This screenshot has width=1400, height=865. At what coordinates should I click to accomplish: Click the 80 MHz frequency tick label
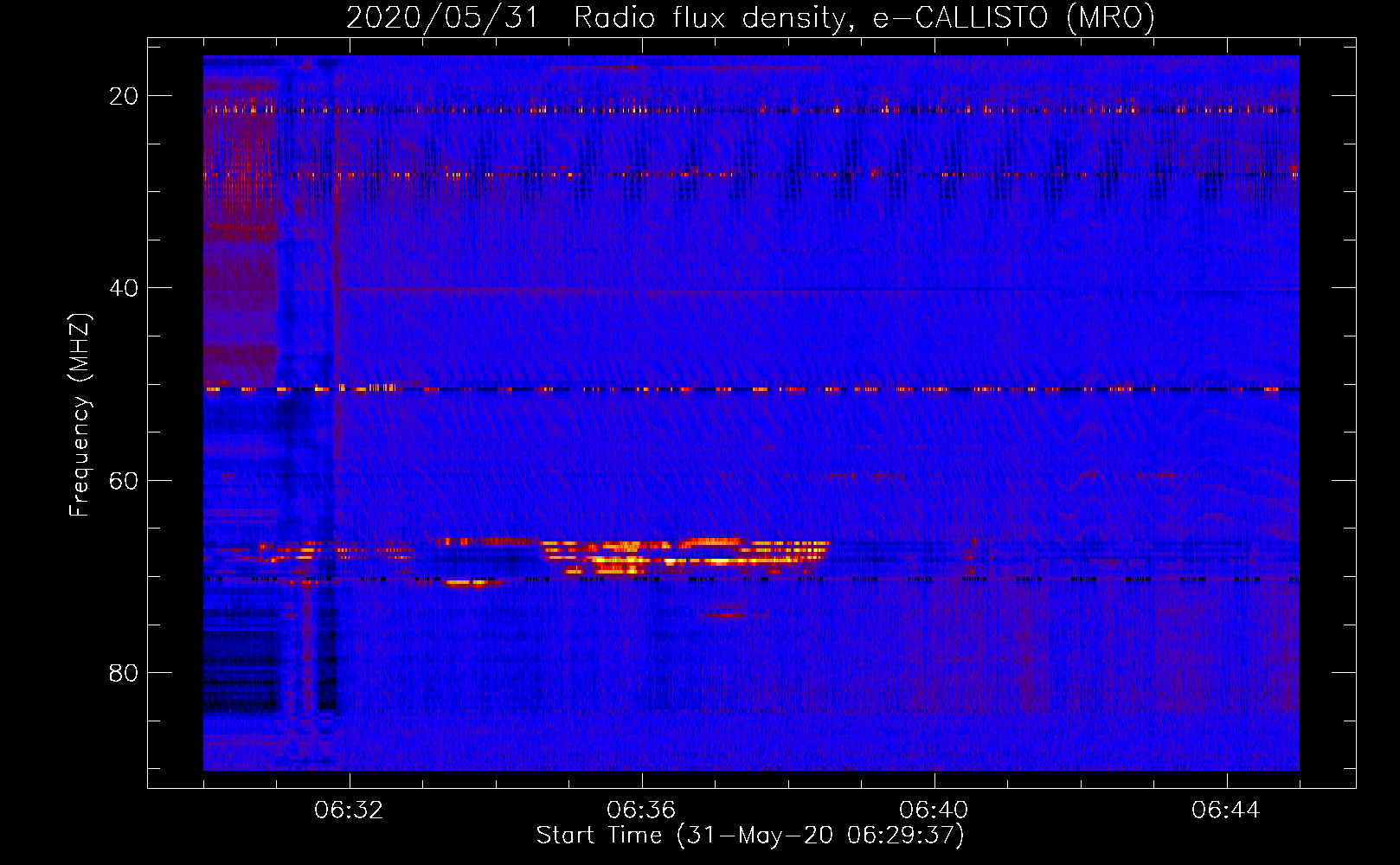point(124,673)
